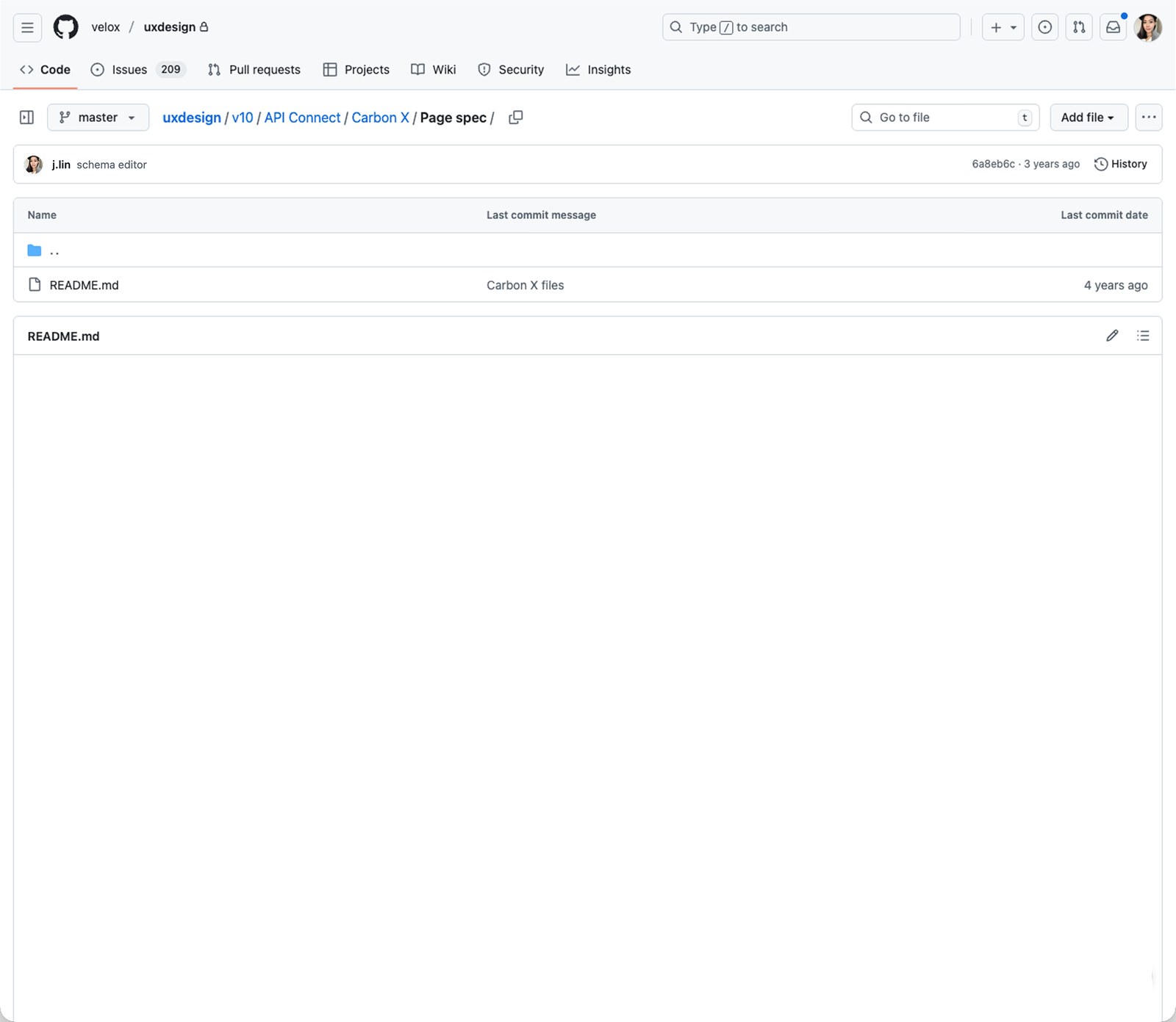Image resolution: width=1176 pixels, height=1022 pixels.
Task: Focus the Type / to search field
Action: [x=811, y=27]
